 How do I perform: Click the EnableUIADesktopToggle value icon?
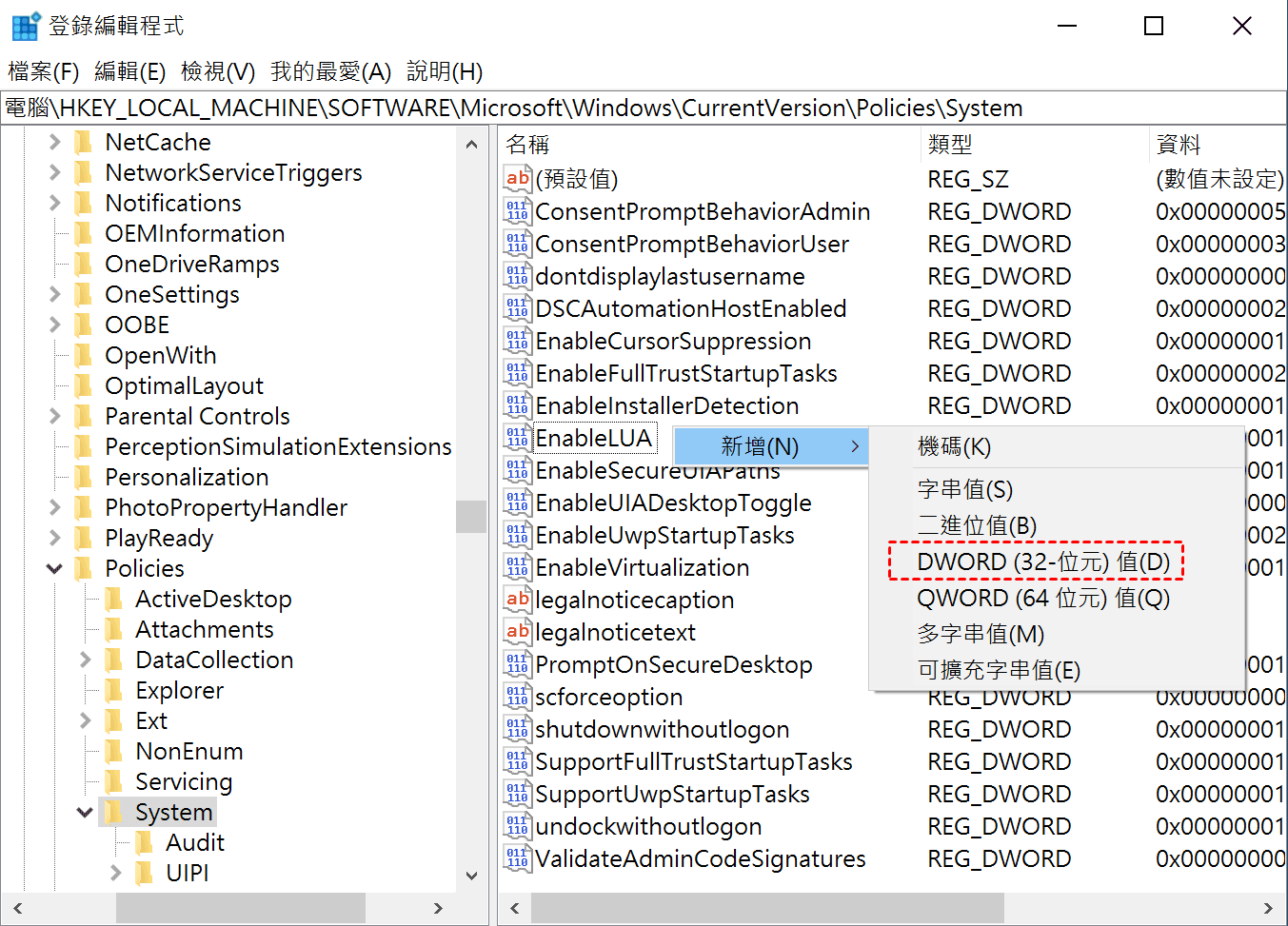point(517,502)
